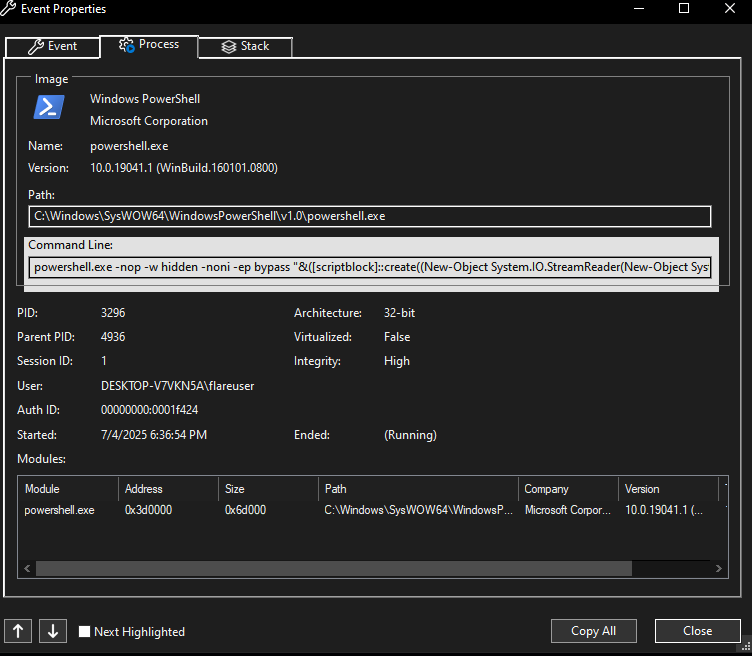
Task: Click the module path C:\Windows\SysWOW64\WindowsP... cell
Action: pyautogui.click(x=418, y=510)
